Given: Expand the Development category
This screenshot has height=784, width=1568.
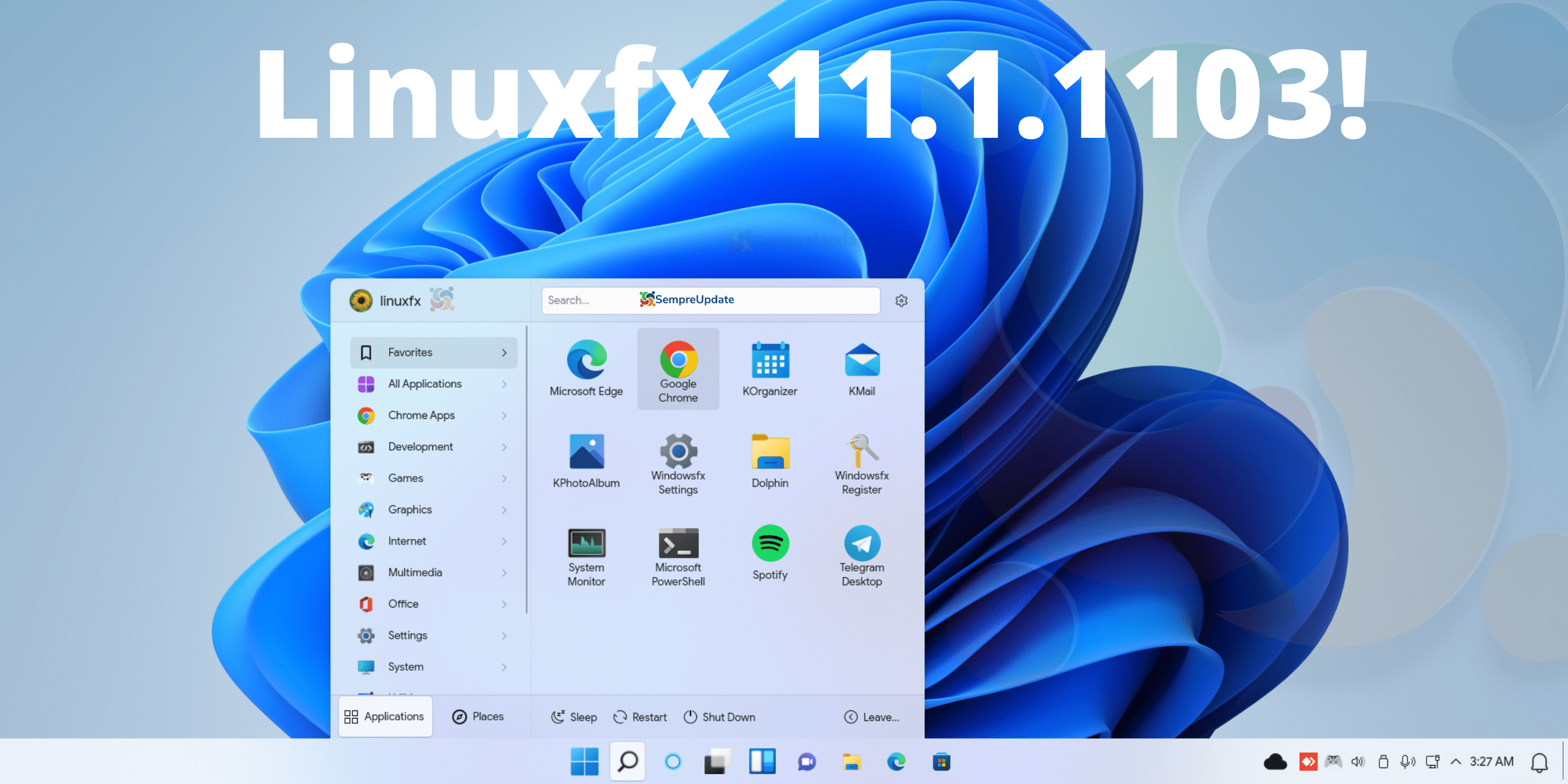Looking at the screenshot, I should (434, 447).
